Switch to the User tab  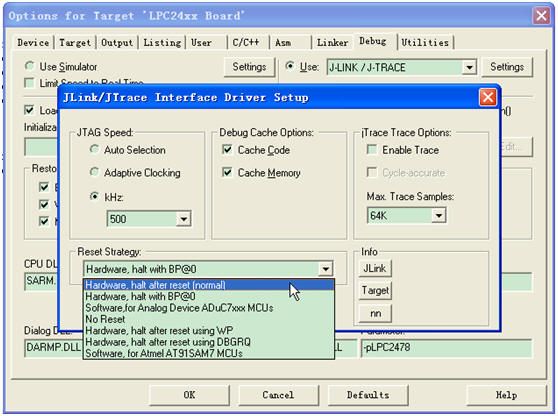pyautogui.click(x=206, y=43)
